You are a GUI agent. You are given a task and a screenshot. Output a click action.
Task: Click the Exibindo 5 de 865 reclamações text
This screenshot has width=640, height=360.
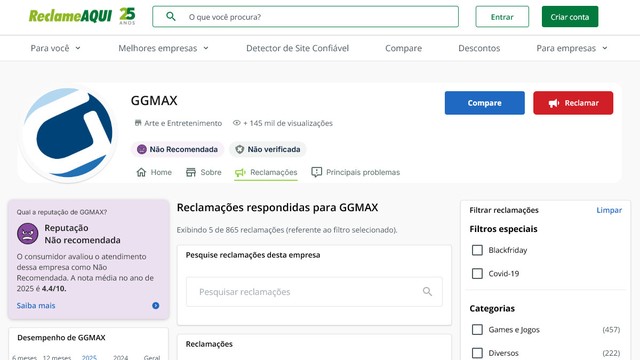(287, 230)
